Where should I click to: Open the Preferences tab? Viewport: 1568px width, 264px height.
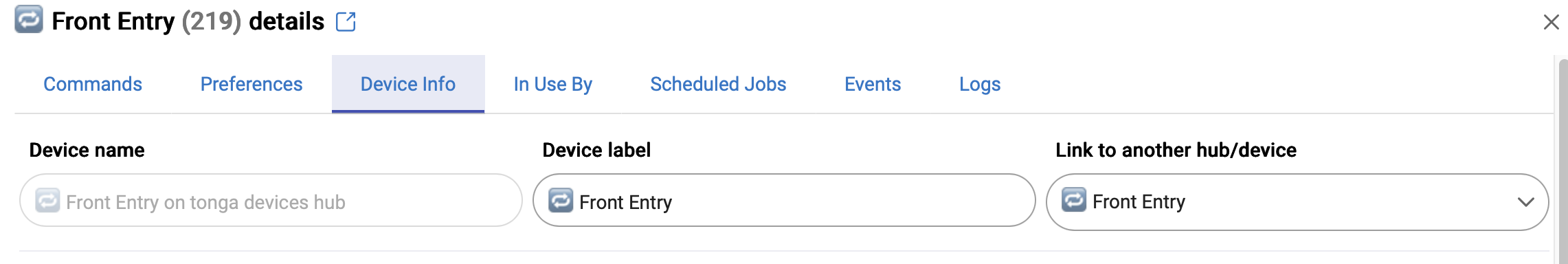(251, 84)
